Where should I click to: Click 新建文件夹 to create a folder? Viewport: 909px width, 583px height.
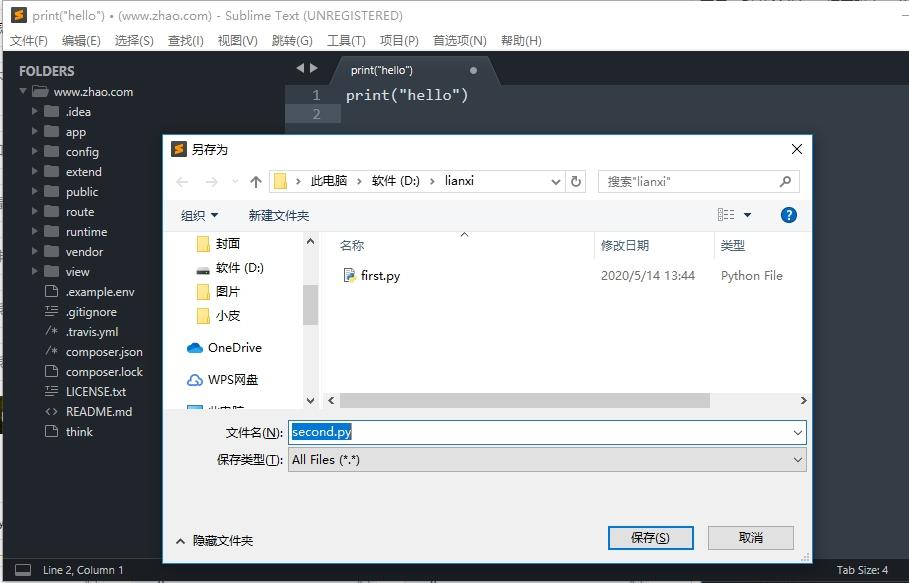tap(279, 216)
